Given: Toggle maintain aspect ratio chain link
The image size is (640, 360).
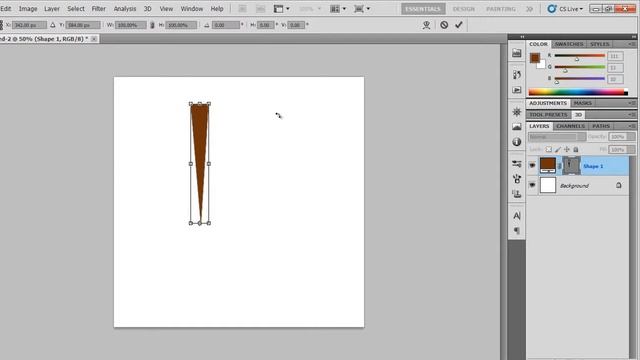Looking at the screenshot, I should tap(152, 25).
